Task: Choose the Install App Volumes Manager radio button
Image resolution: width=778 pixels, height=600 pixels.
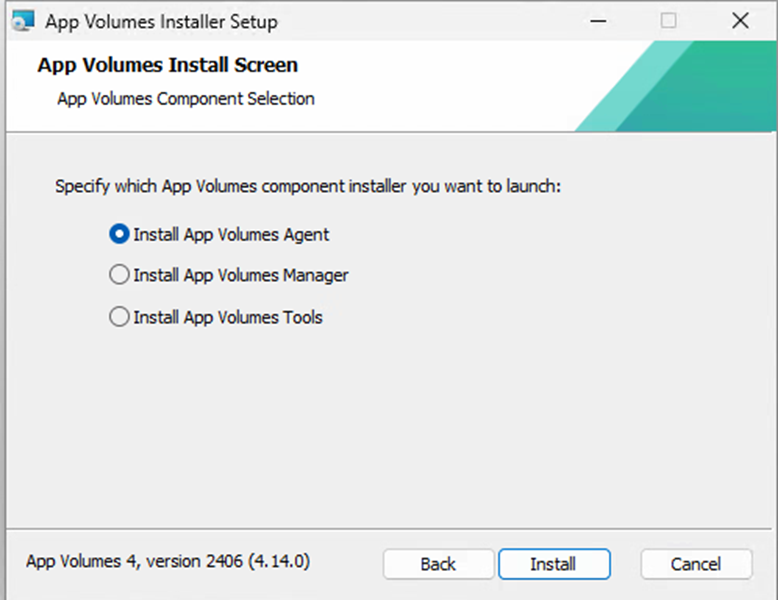Action: pos(119,275)
